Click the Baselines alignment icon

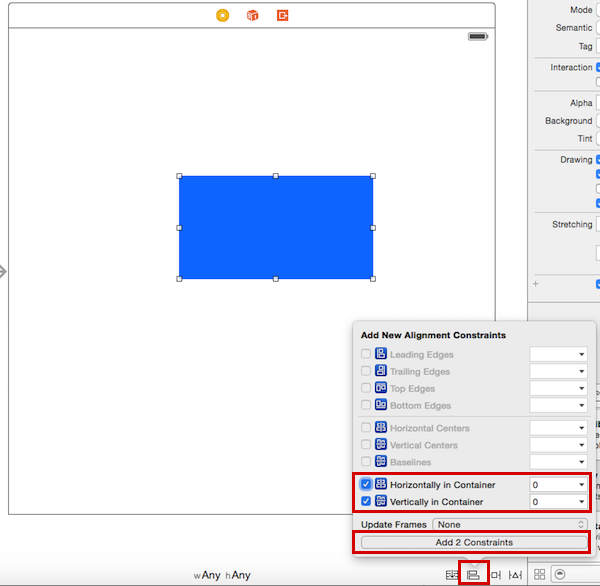pyautogui.click(x=381, y=461)
